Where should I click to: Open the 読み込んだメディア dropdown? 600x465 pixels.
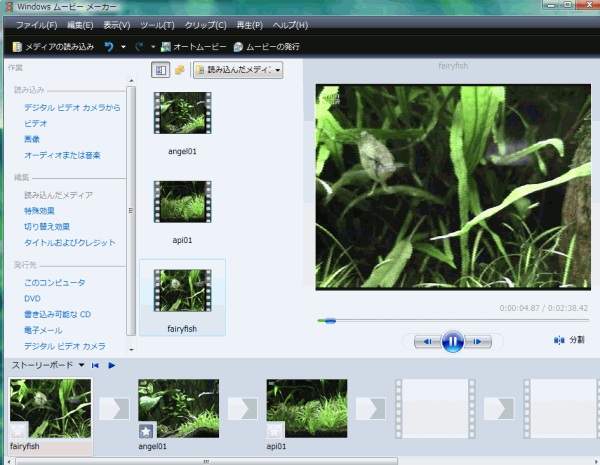coord(238,70)
